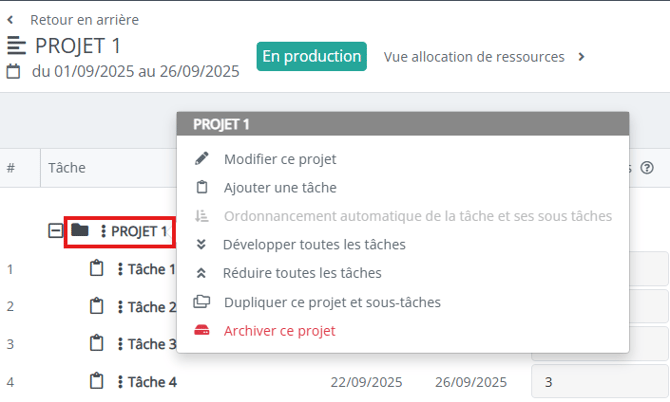Click the En production status button
670x402 pixels.
pyautogui.click(x=311, y=57)
